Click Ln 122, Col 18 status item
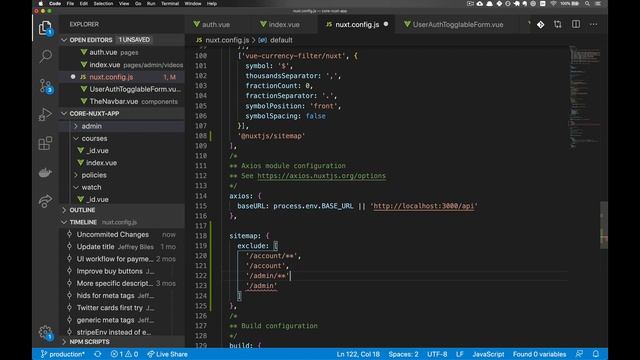640x360 pixels. [x=358, y=354]
